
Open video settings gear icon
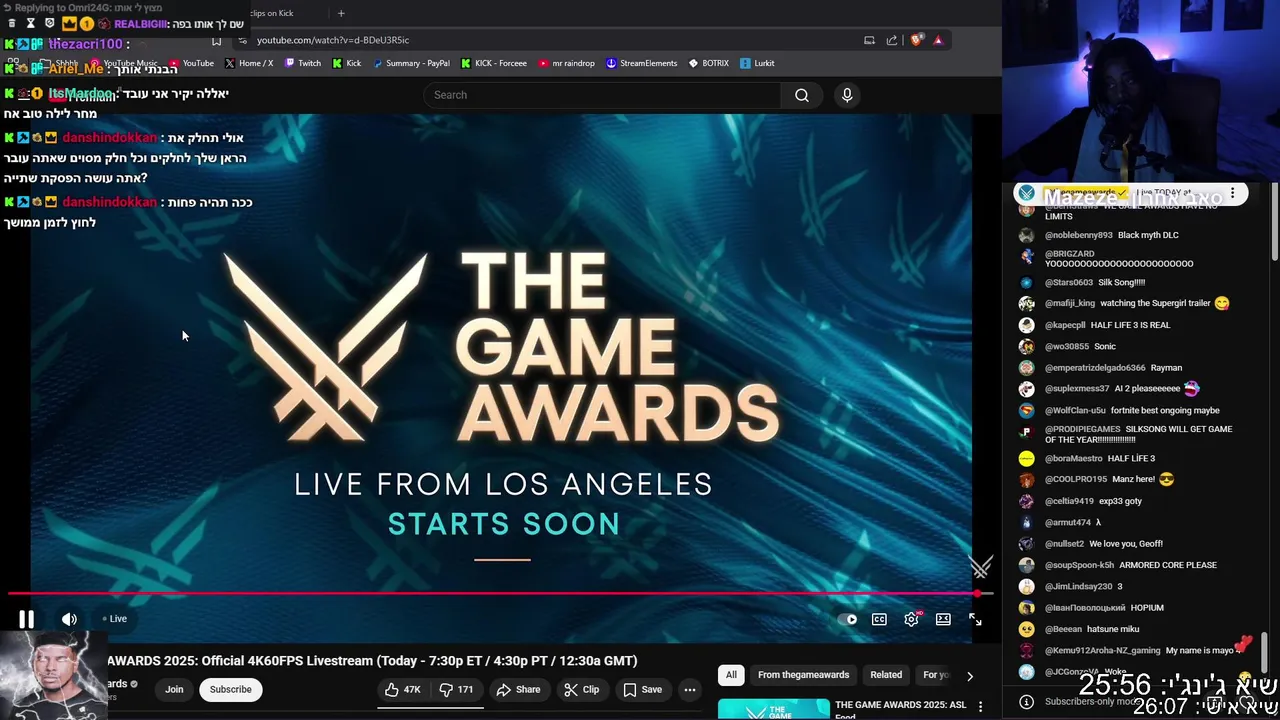coord(911,619)
